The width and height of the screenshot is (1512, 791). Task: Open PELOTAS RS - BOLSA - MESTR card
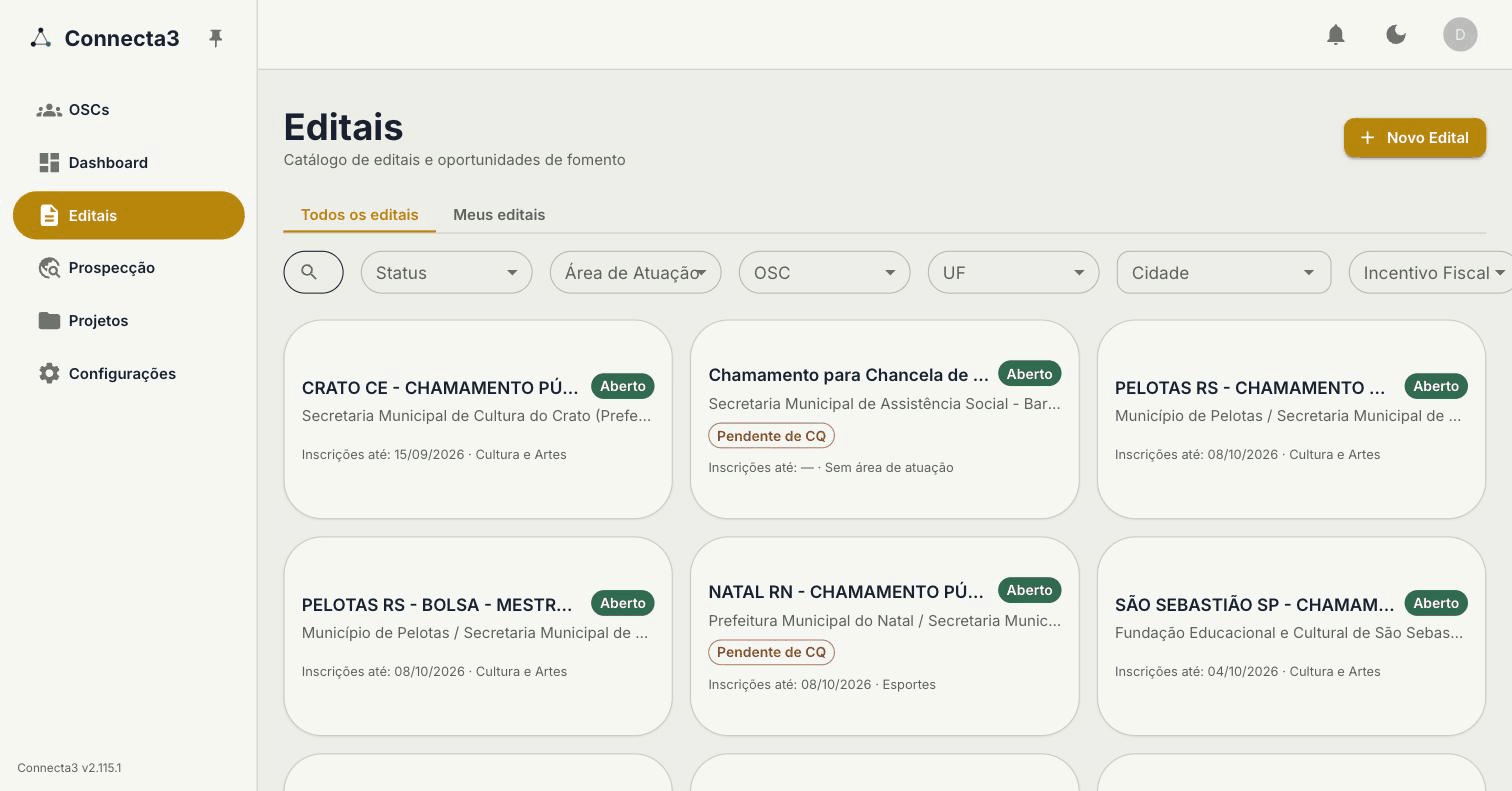478,636
